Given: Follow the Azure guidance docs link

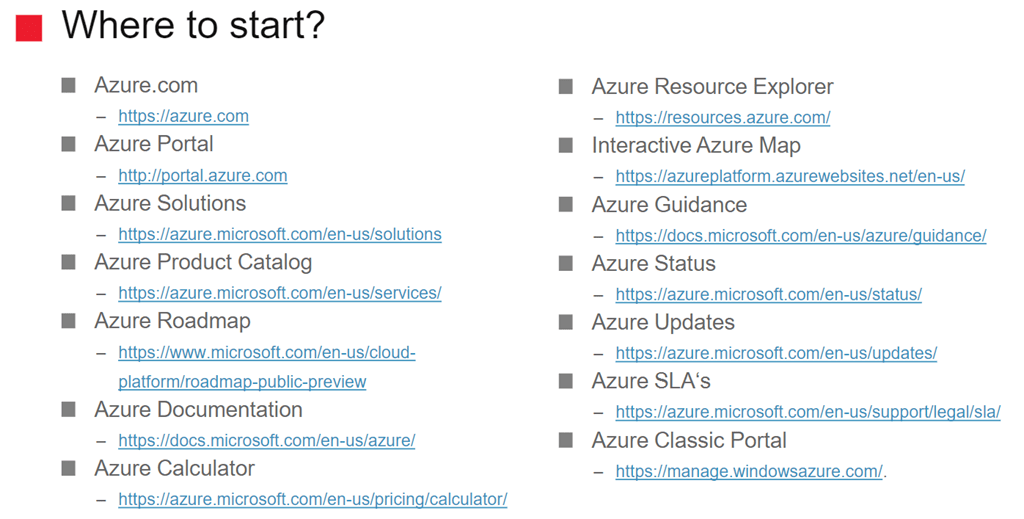Looking at the screenshot, I should (x=800, y=236).
